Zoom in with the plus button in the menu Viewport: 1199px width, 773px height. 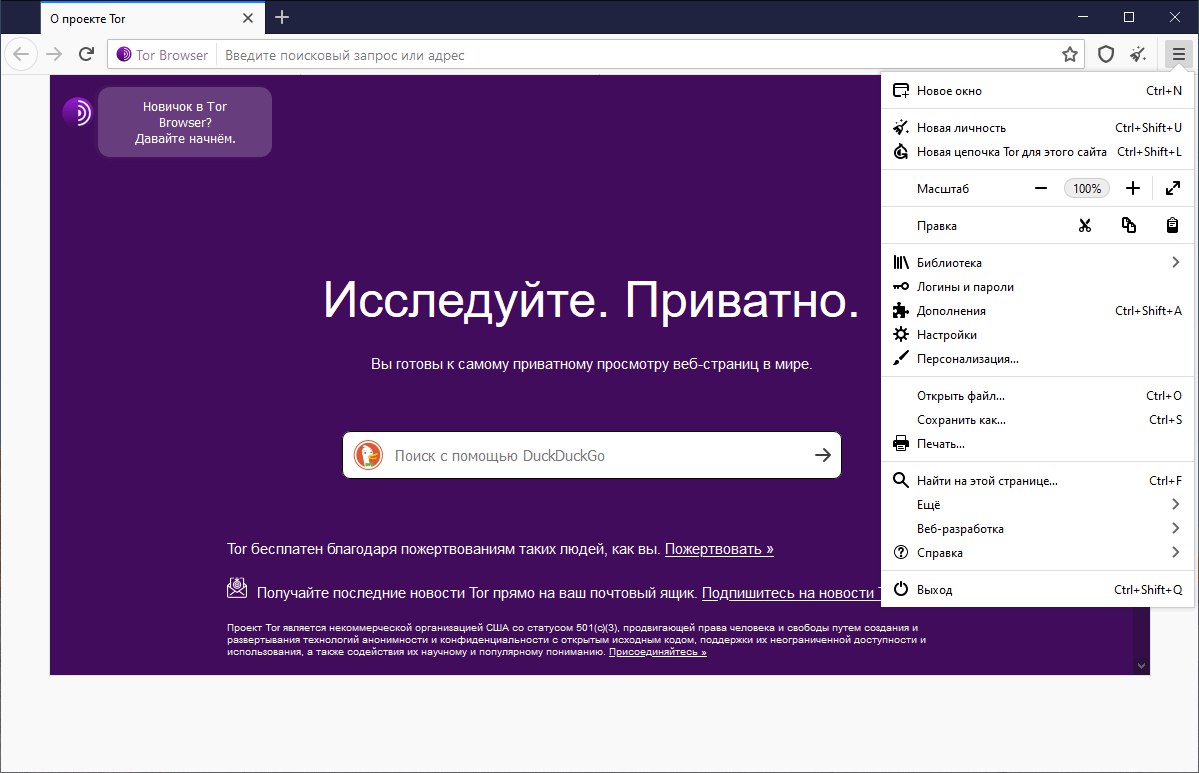click(1133, 188)
